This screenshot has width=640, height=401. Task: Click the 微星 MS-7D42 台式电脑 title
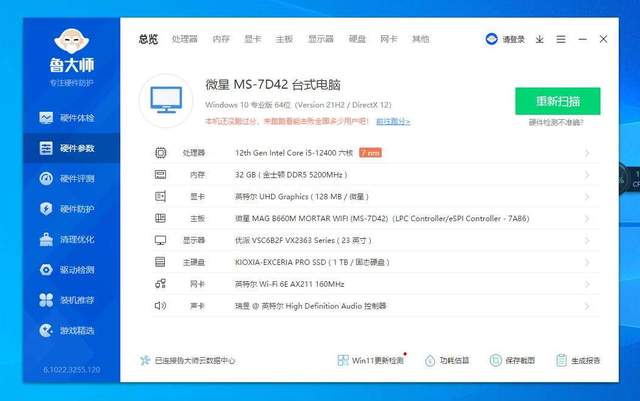[x=273, y=85]
